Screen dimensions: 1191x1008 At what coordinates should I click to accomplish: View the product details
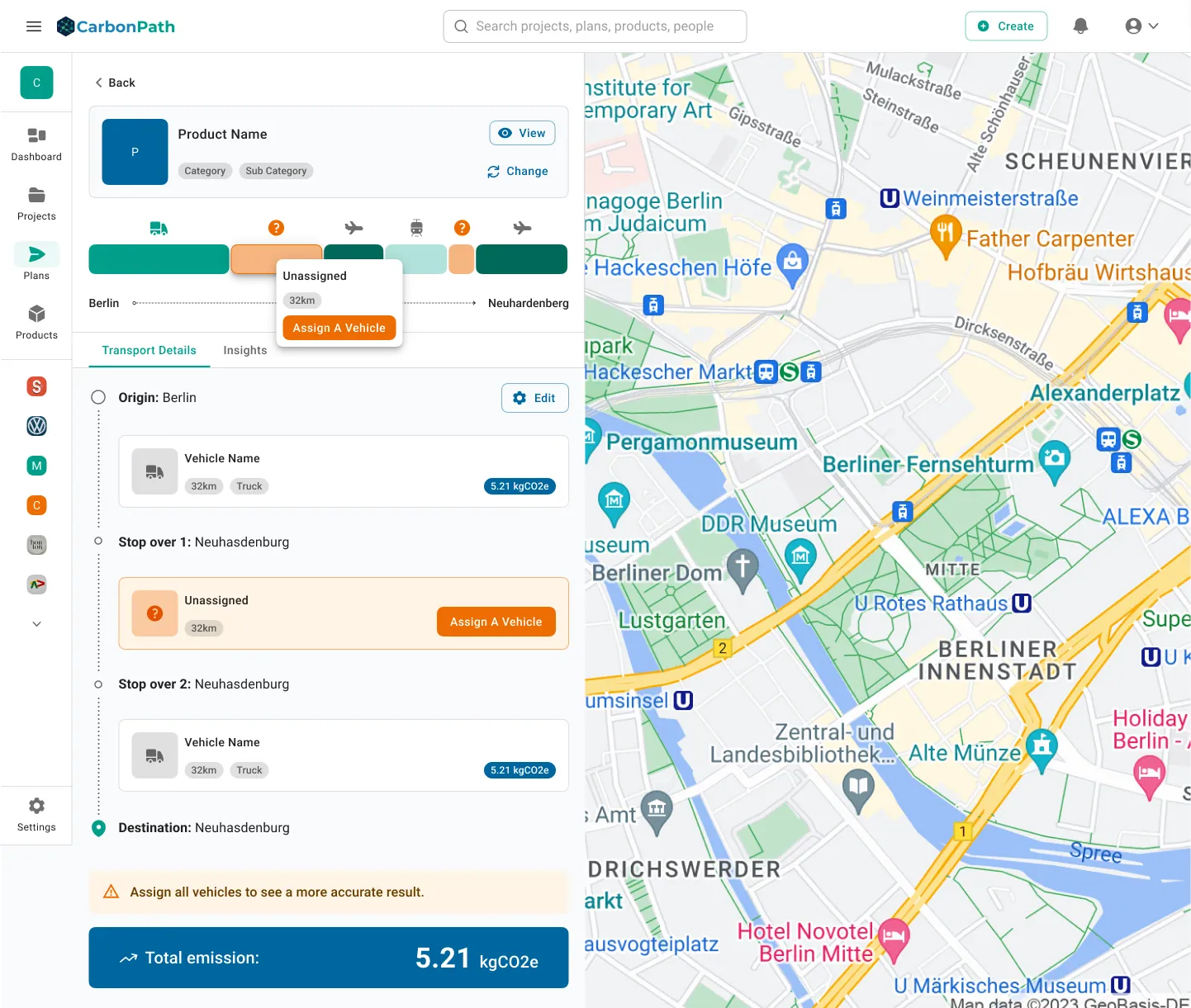[522, 133]
